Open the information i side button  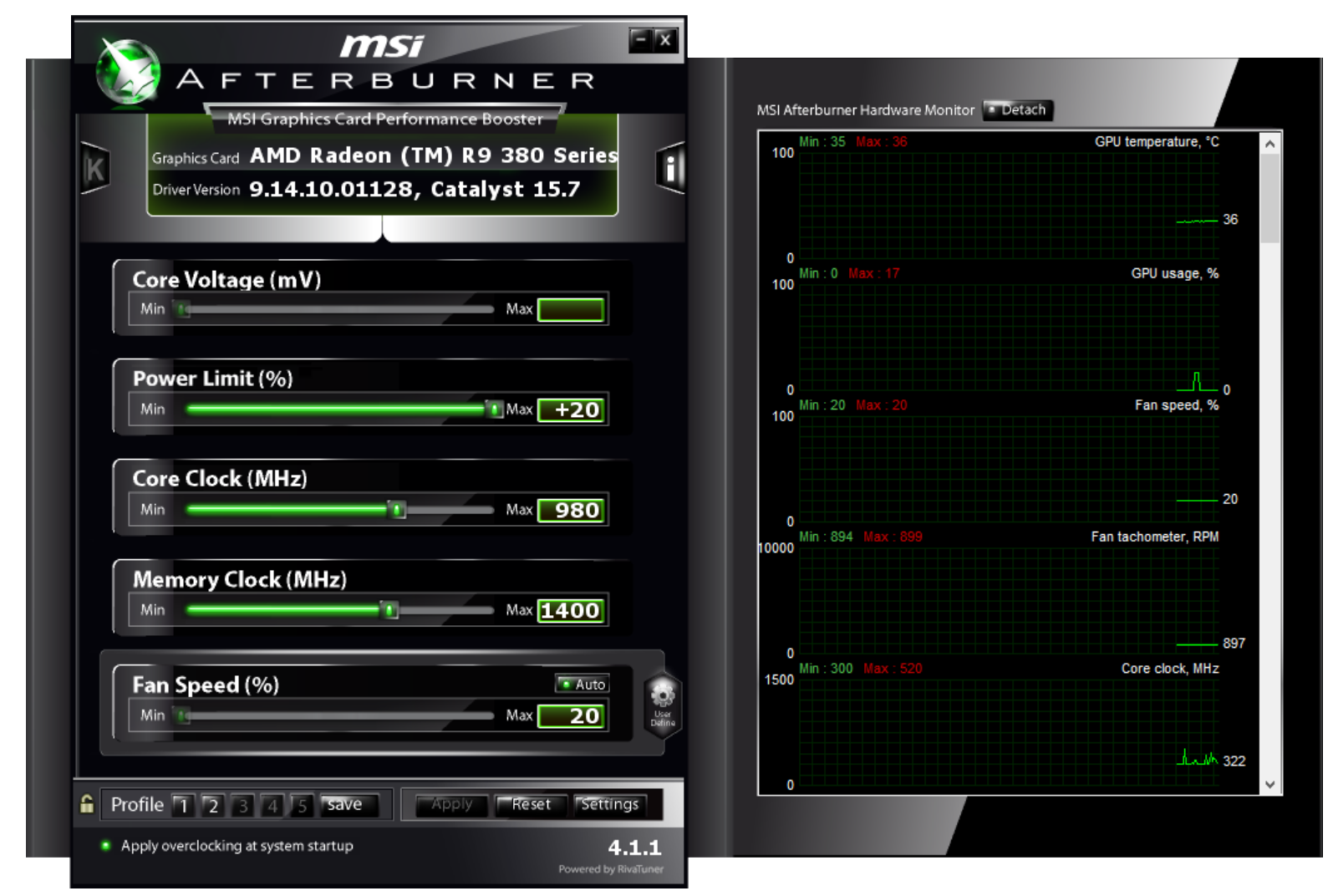(670, 169)
